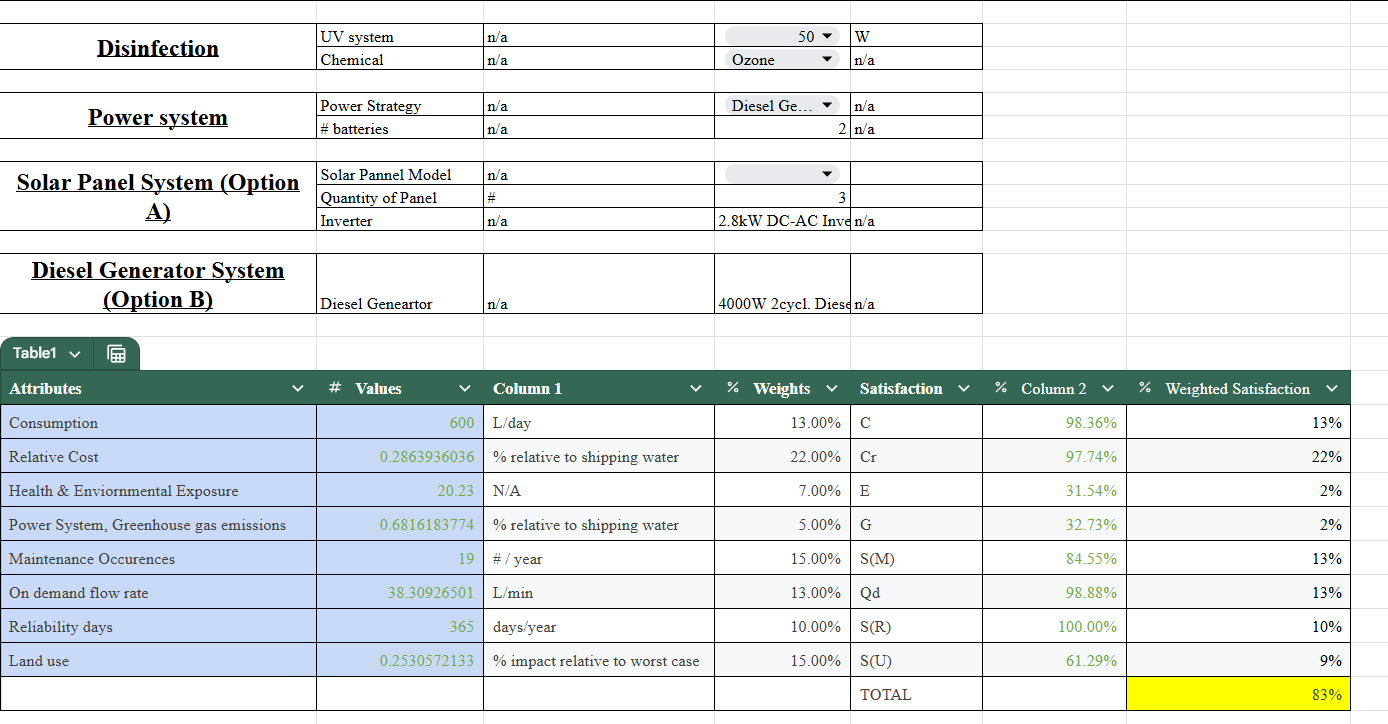Open the Satisfaction column dropdown arrow
This screenshot has height=724, width=1388.
click(x=963, y=388)
